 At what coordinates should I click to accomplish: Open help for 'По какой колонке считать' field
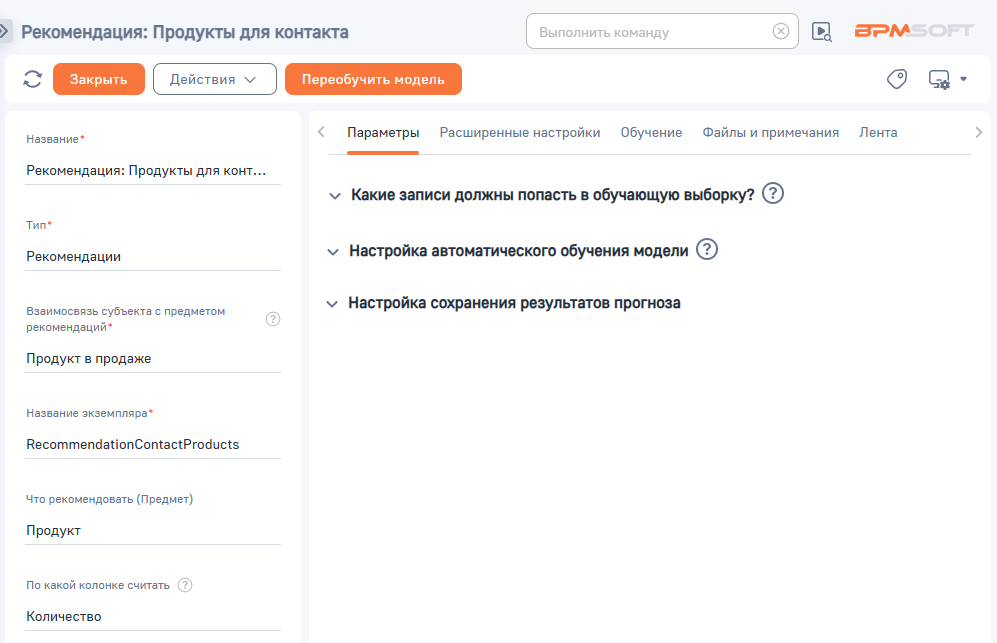(x=185, y=584)
